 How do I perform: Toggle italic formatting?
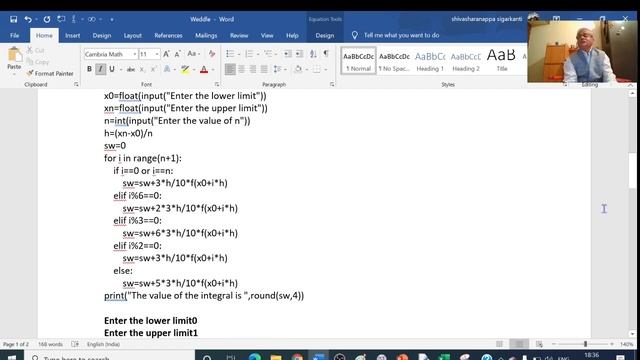[x=100, y=69]
